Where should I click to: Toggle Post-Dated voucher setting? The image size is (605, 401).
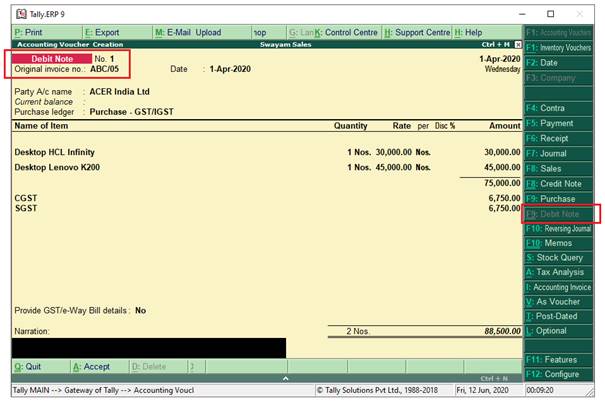coord(559,316)
